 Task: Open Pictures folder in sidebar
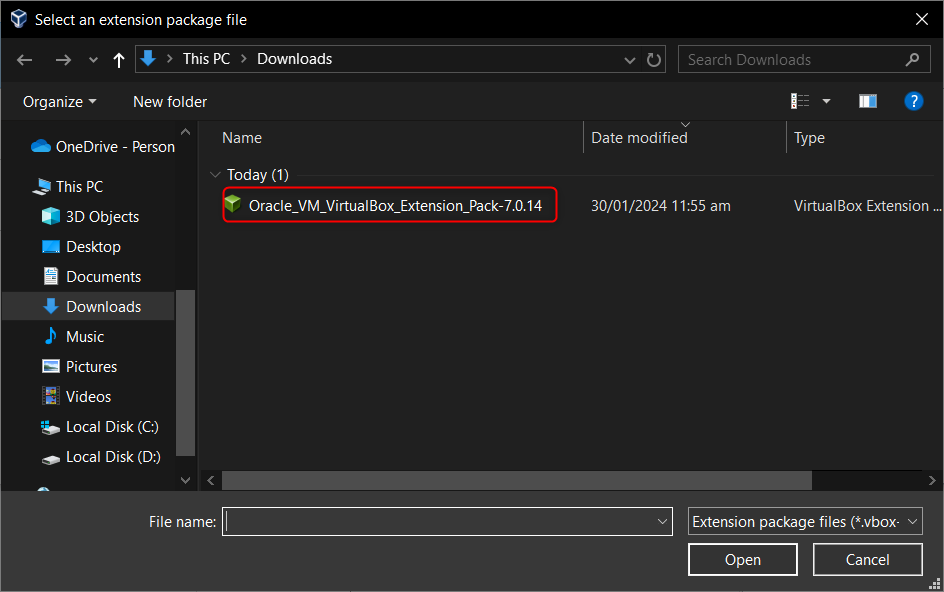point(92,367)
